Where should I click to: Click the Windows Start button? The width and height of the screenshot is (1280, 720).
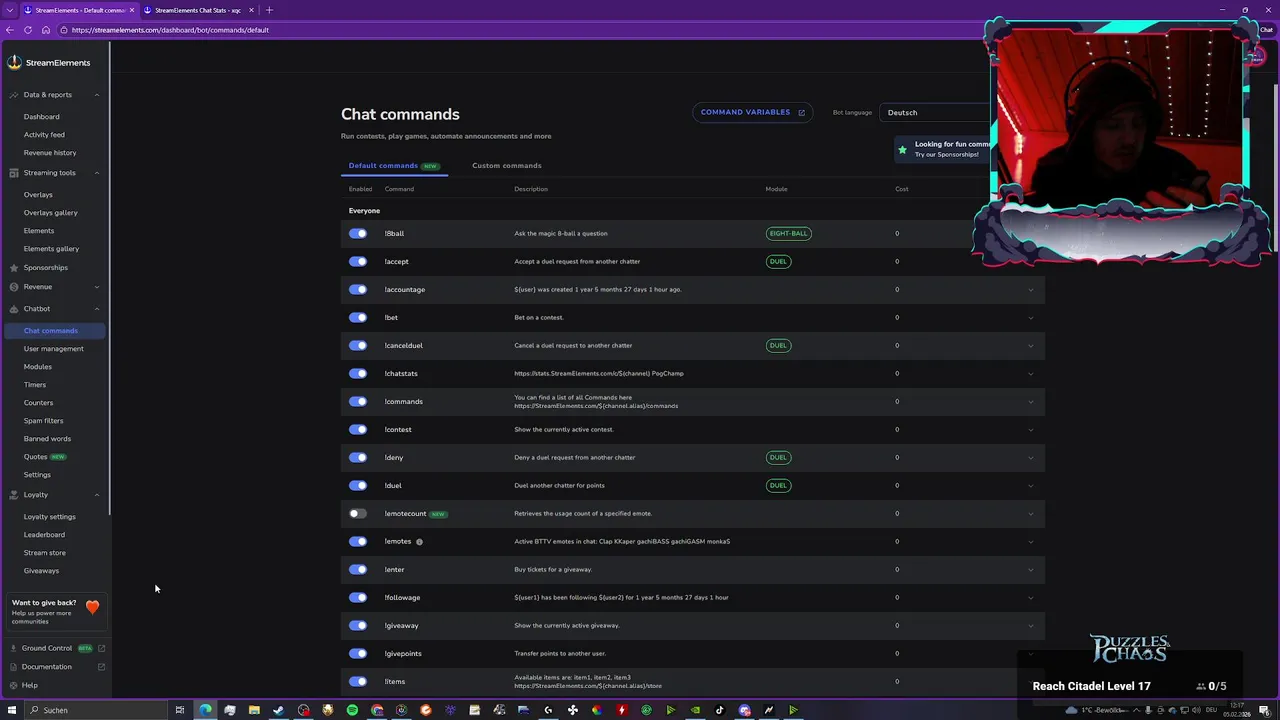[x=10, y=710]
